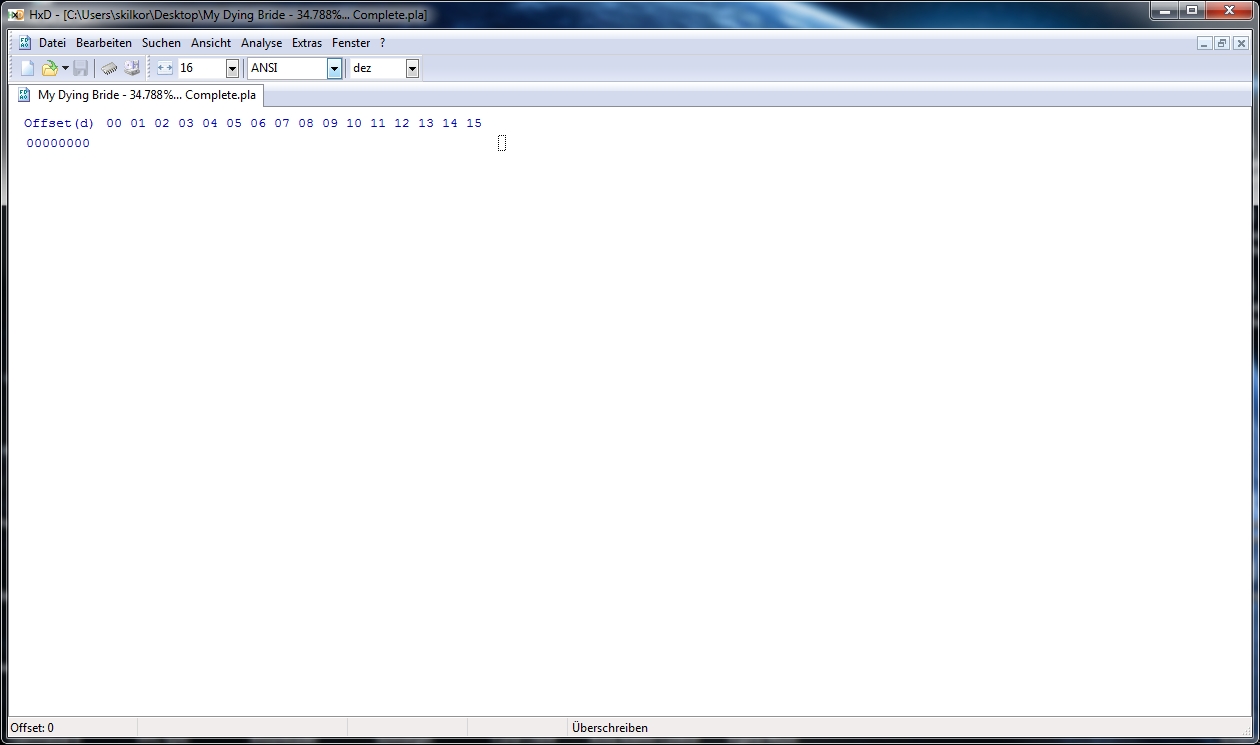This screenshot has width=1260, height=745.
Task: Expand the recent files arrow beside Open
Action: pos(65,68)
